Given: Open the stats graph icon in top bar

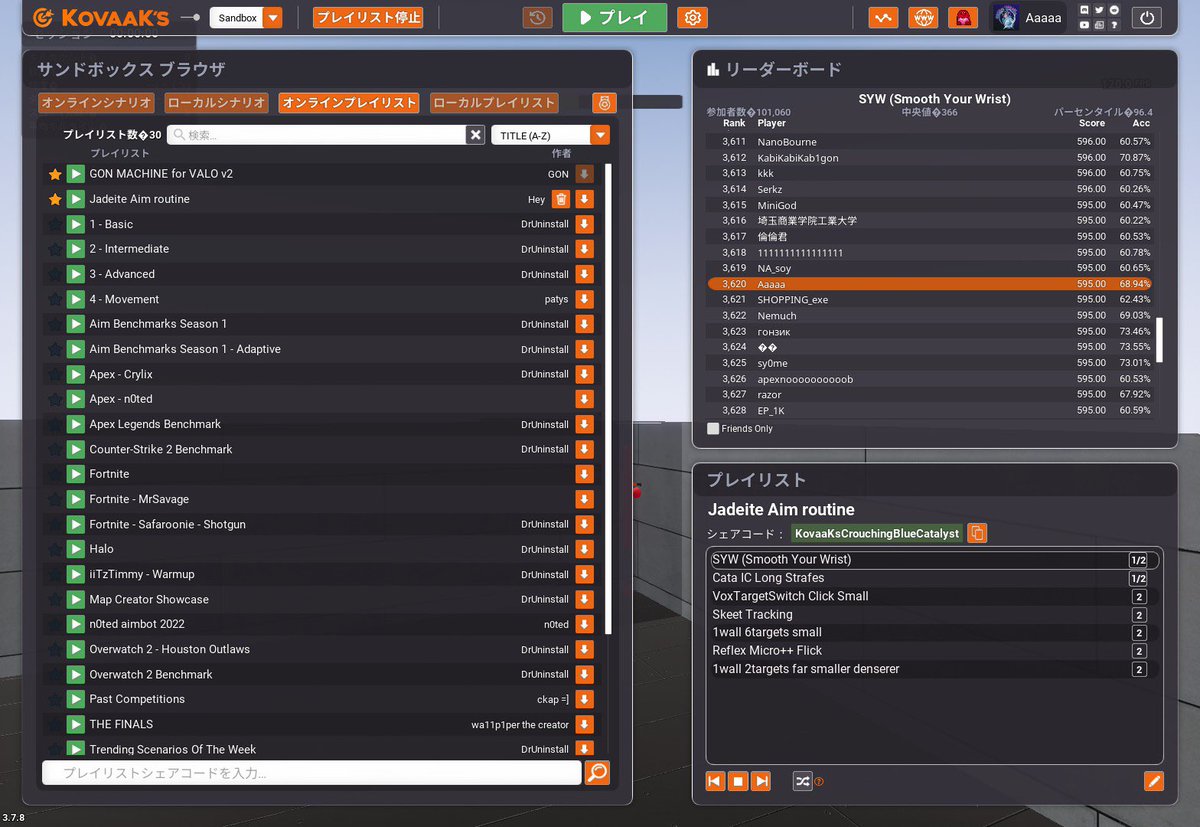Looking at the screenshot, I should (x=883, y=18).
